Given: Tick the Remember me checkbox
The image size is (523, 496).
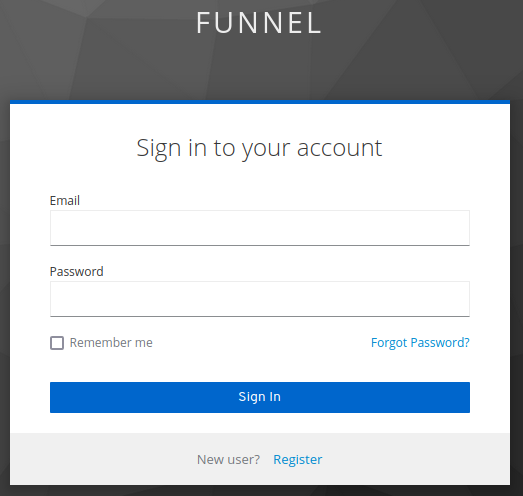Looking at the screenshot, I should pos(57,343).
